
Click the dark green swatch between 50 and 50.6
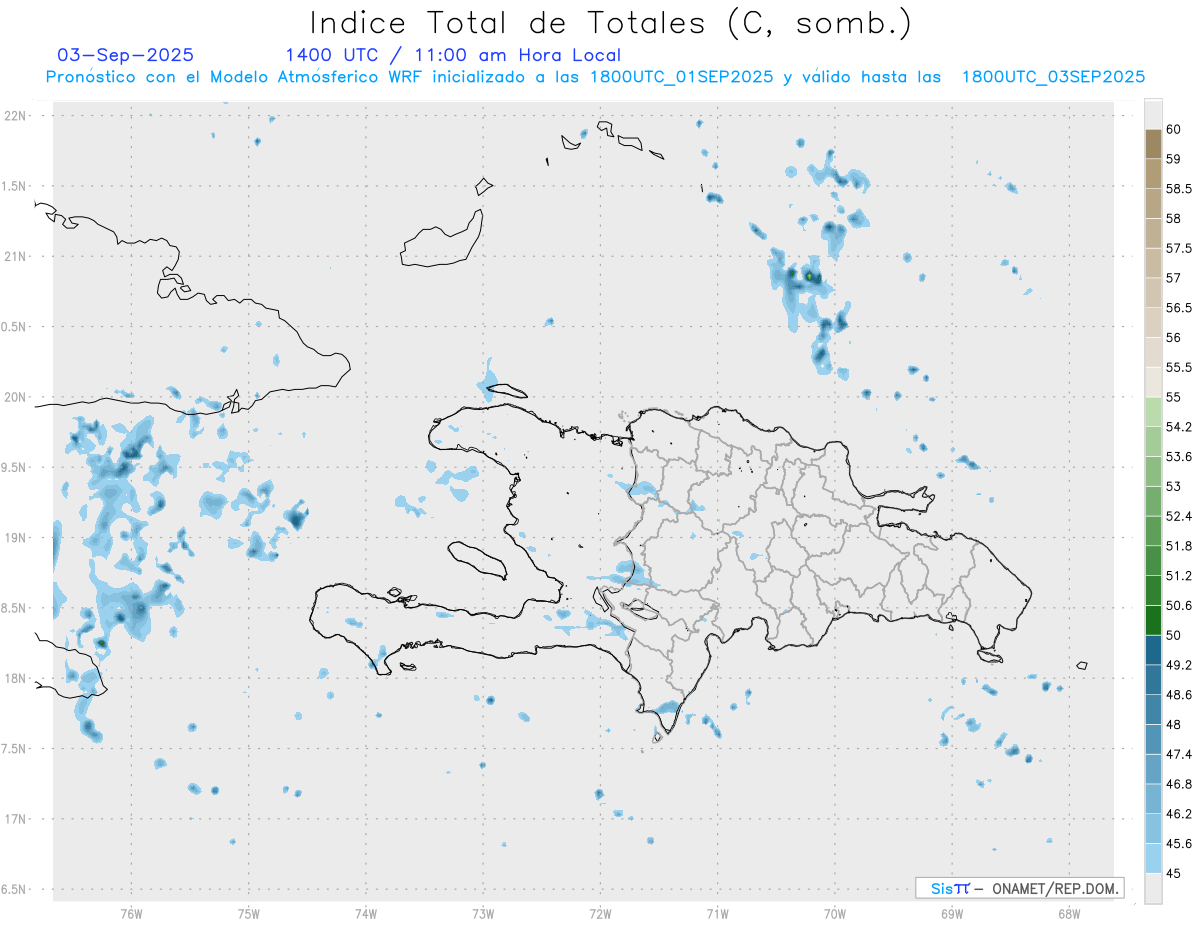[1153, 620]
